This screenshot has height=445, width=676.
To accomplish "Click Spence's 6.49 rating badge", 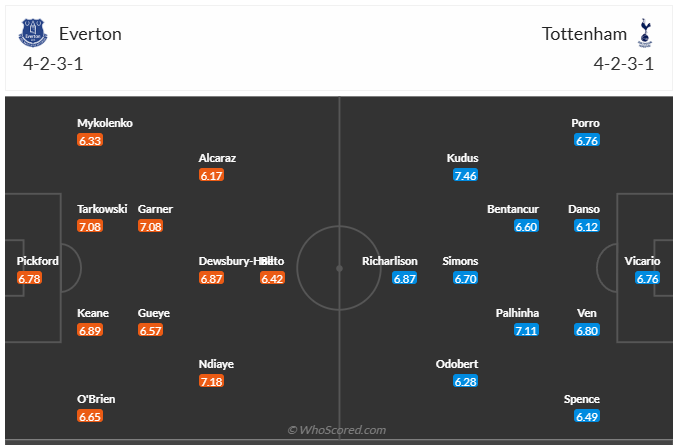I will pyautogui.click(x=587, y=417).
